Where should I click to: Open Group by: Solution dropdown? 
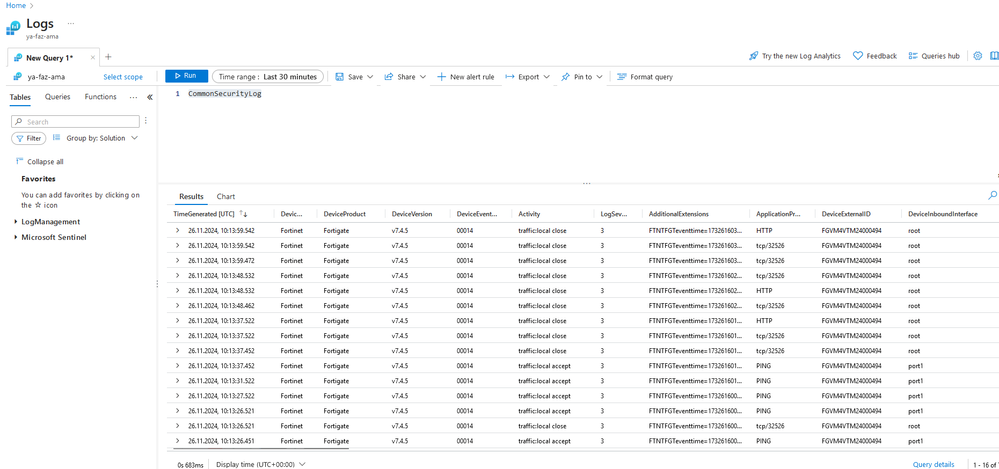(95, 138)
